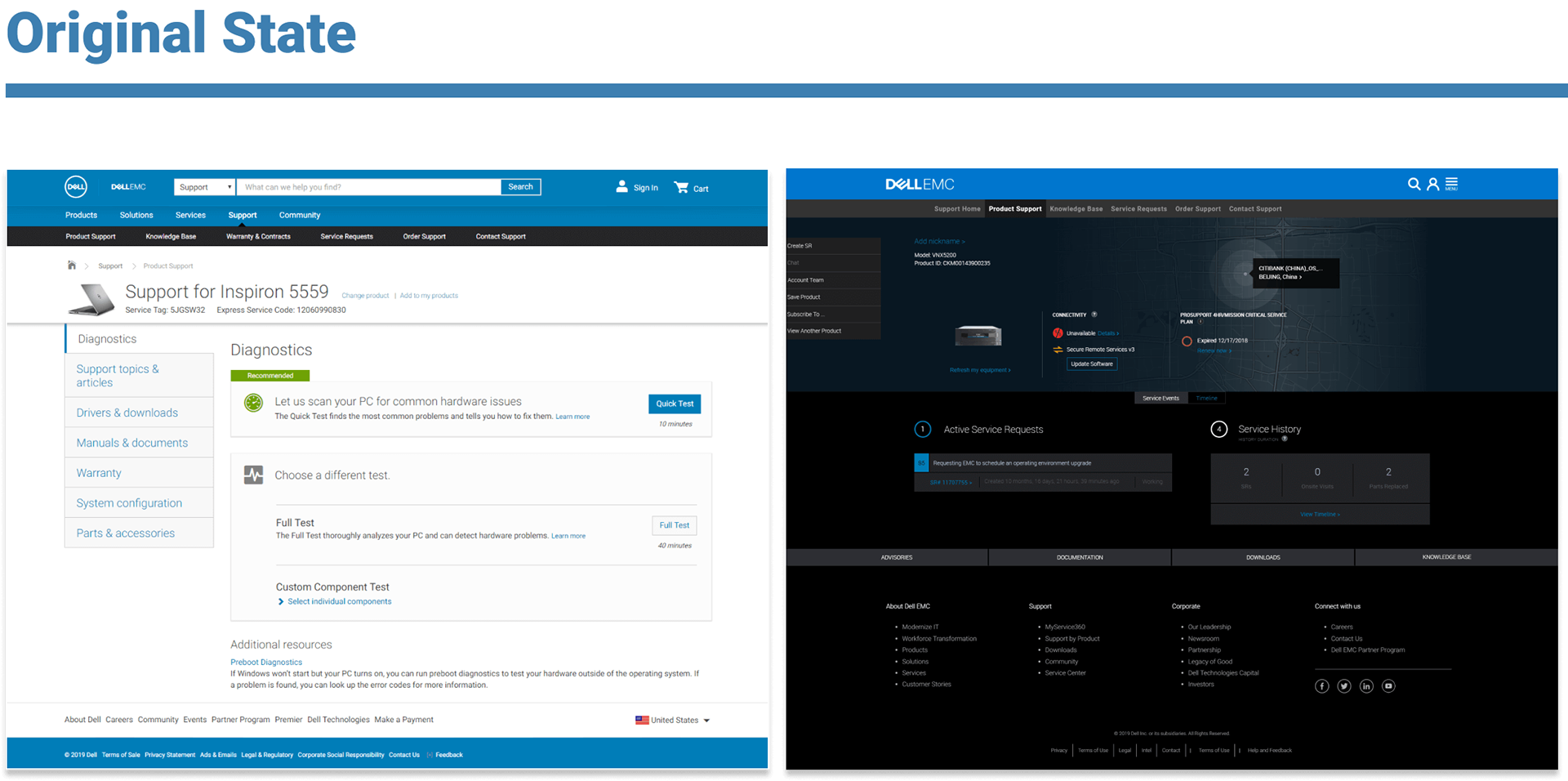Open the ADVISORIES tab
The height and width of the screenshot is (781, 1568).
(x=888, y=557)
